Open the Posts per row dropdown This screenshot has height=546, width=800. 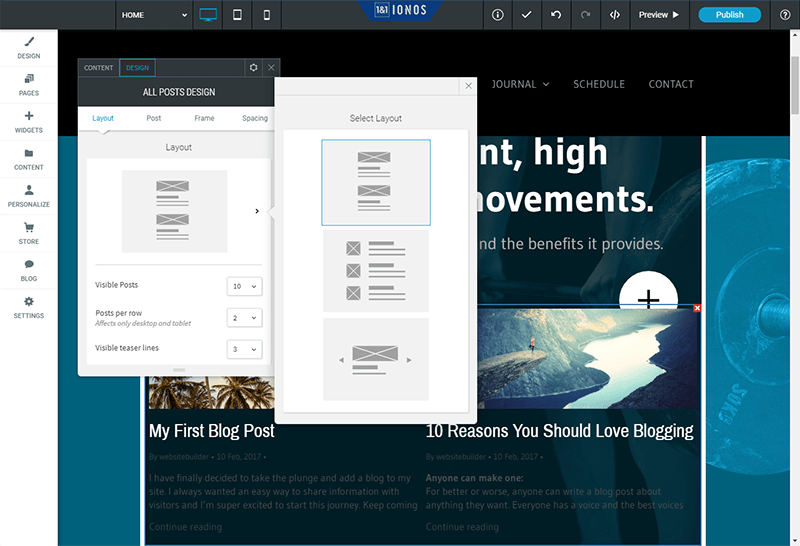(x=244, y=318)
